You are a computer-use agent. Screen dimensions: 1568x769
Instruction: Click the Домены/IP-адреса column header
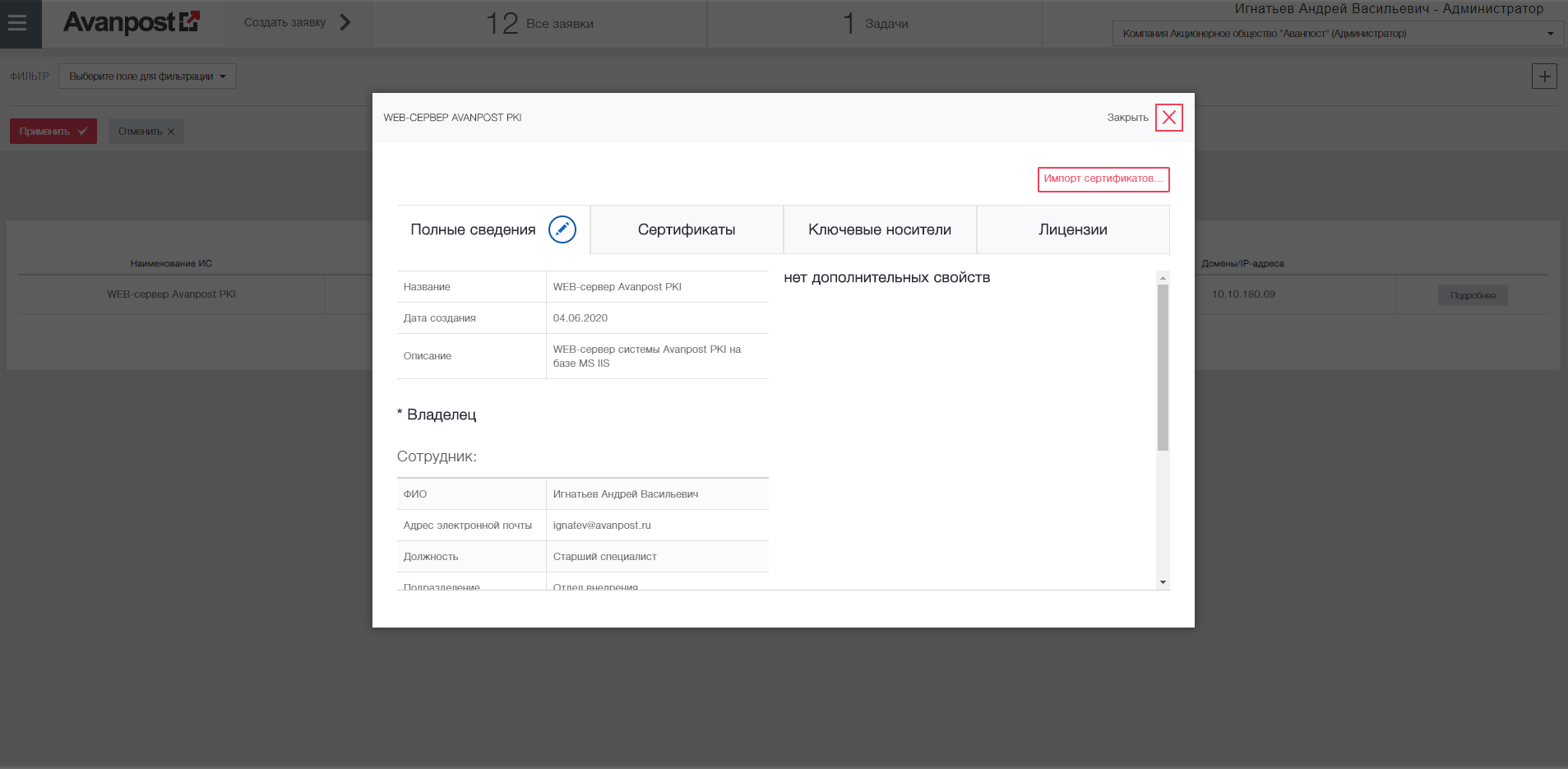(x=1242, y=264)
